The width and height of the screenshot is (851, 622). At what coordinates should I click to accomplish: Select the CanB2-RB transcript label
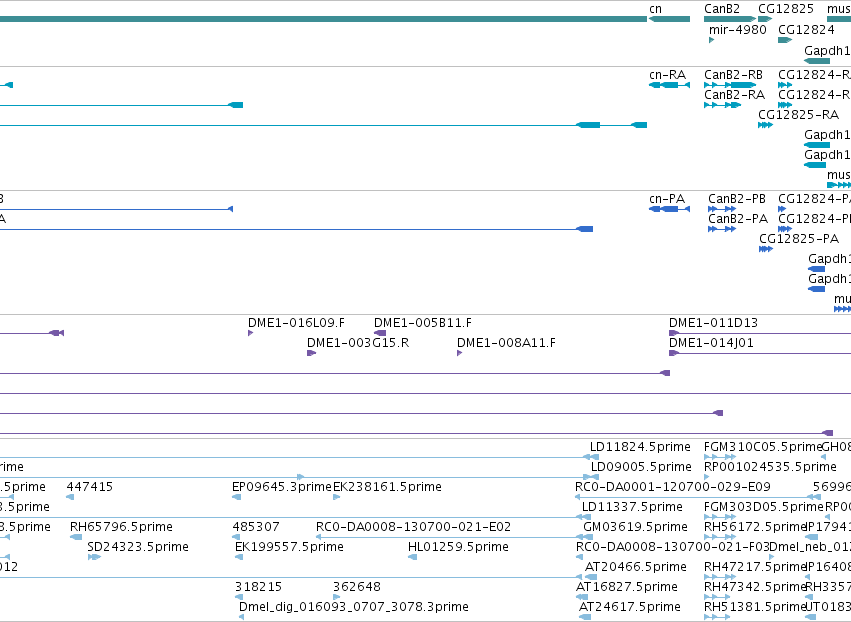(x=733, y=75)
